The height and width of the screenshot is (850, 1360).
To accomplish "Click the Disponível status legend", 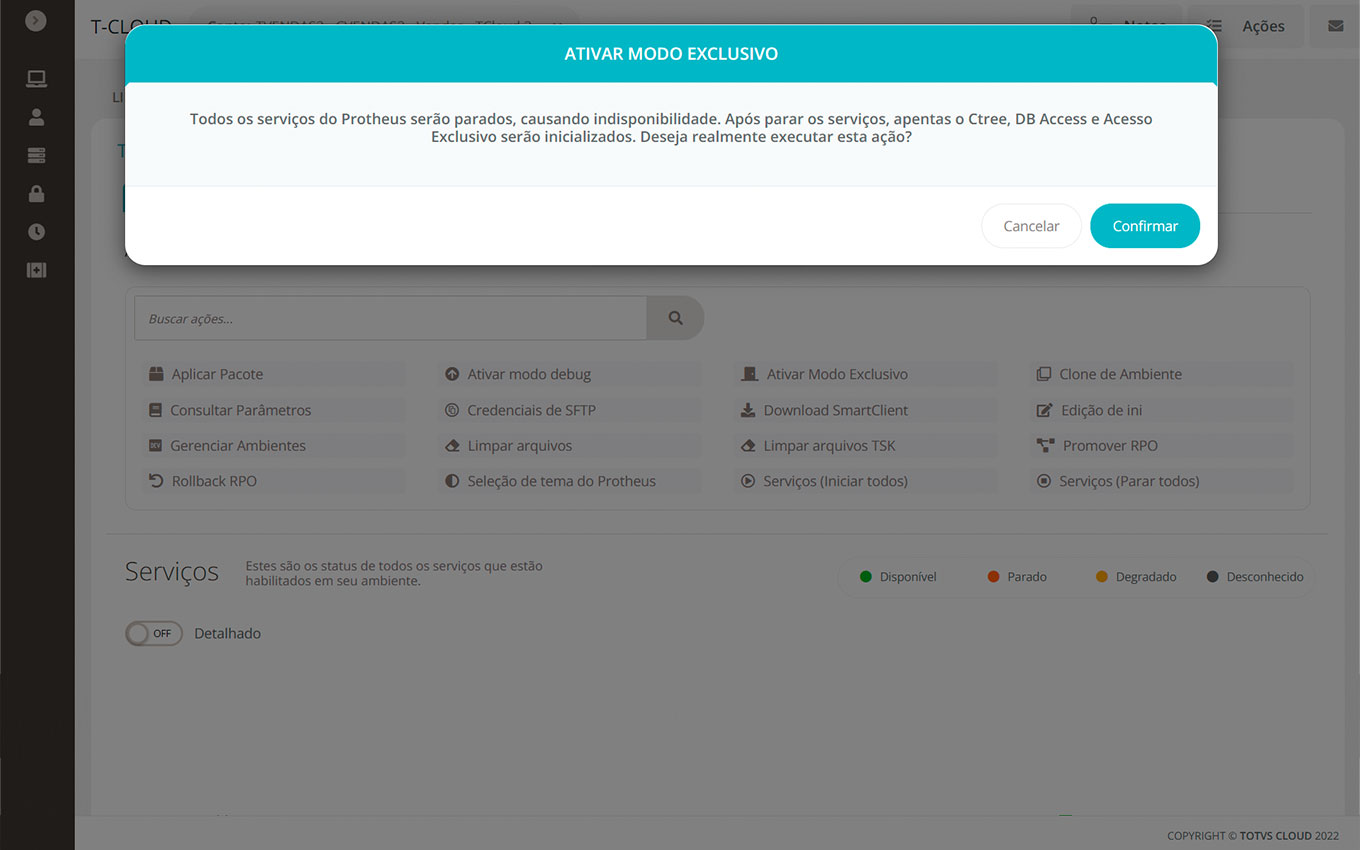I will click(898, 577).
